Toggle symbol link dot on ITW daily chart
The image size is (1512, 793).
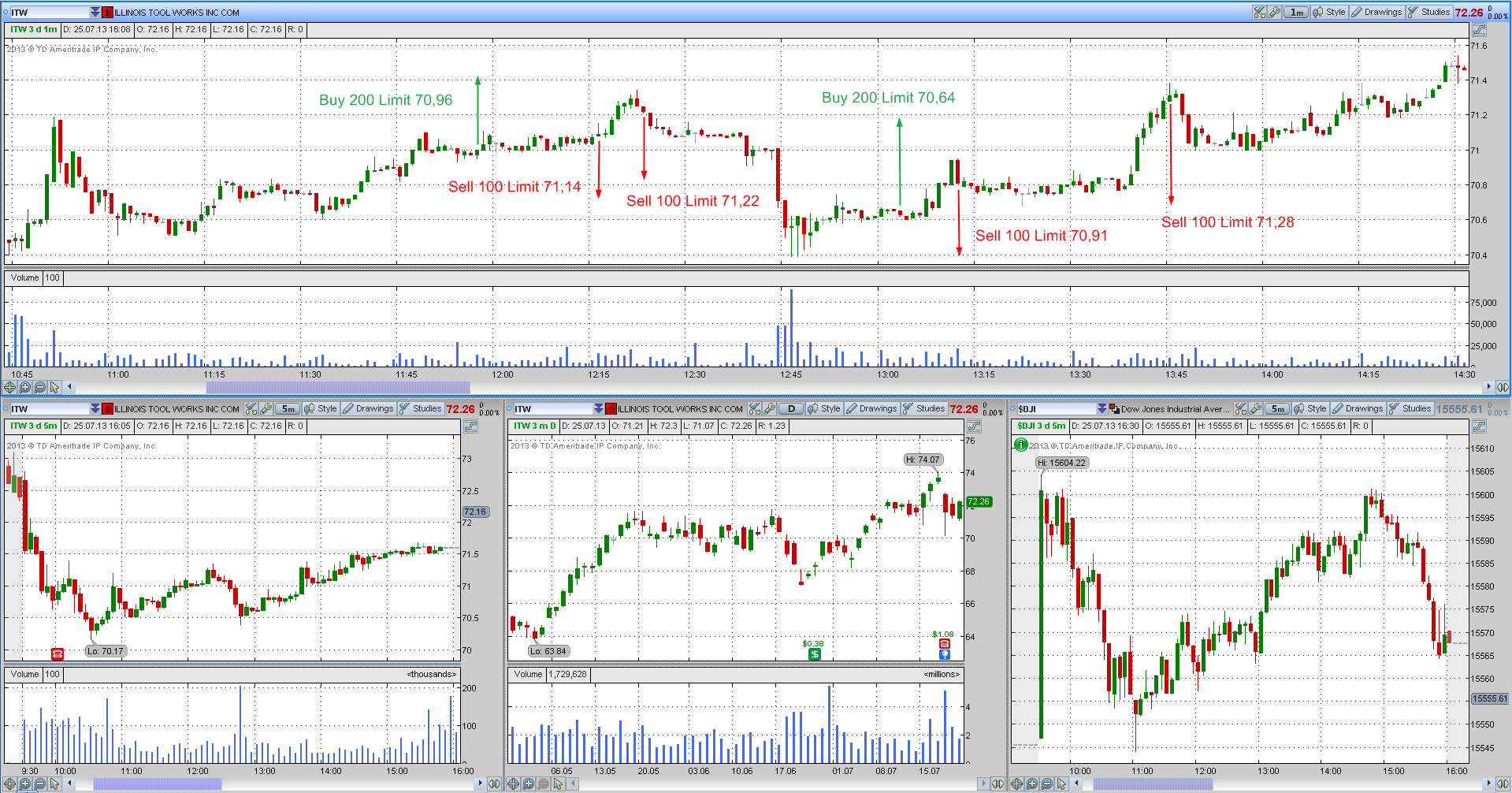[x=509, y=408]
